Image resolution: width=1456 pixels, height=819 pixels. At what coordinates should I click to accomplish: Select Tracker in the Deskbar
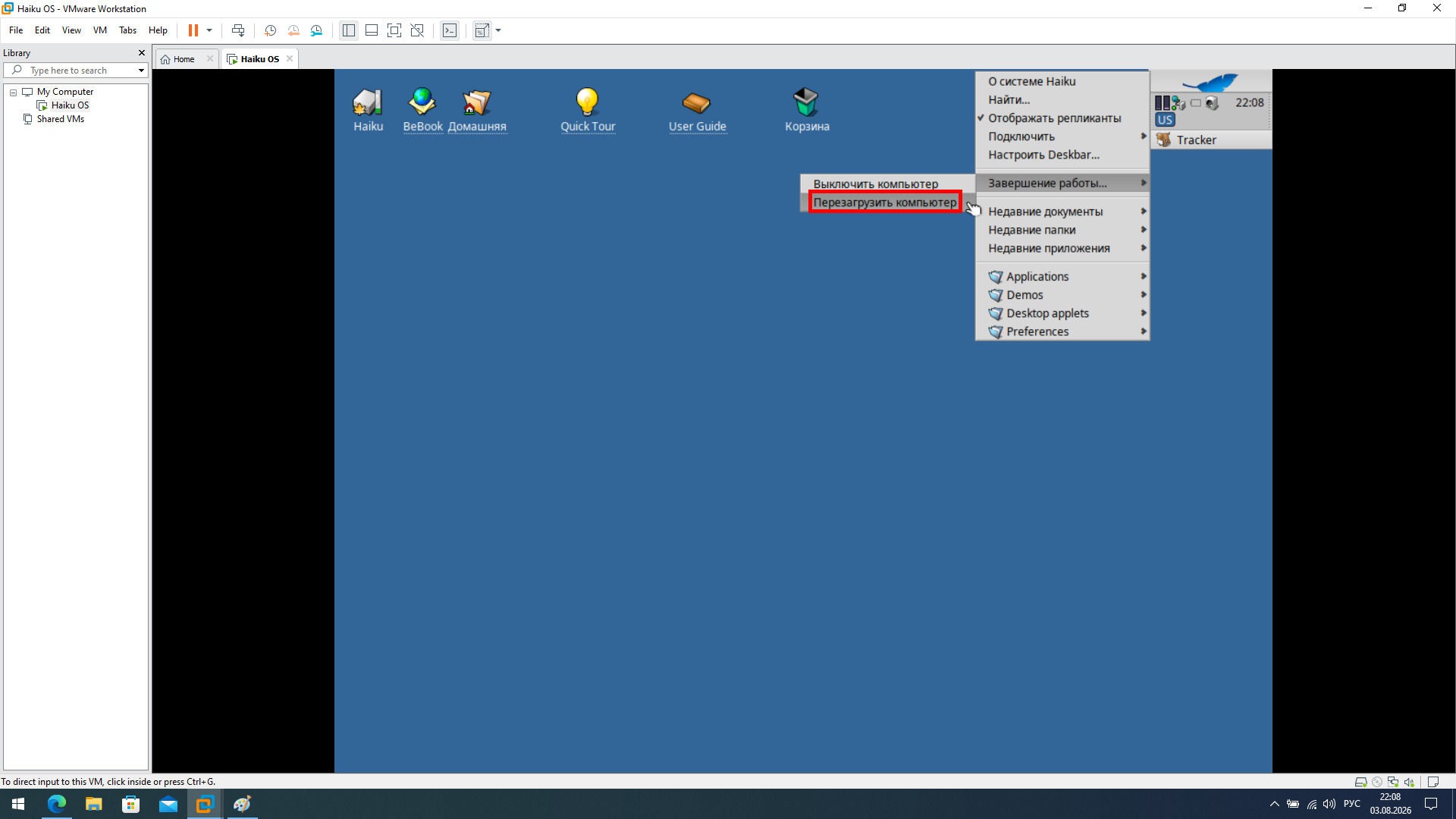1211,140
